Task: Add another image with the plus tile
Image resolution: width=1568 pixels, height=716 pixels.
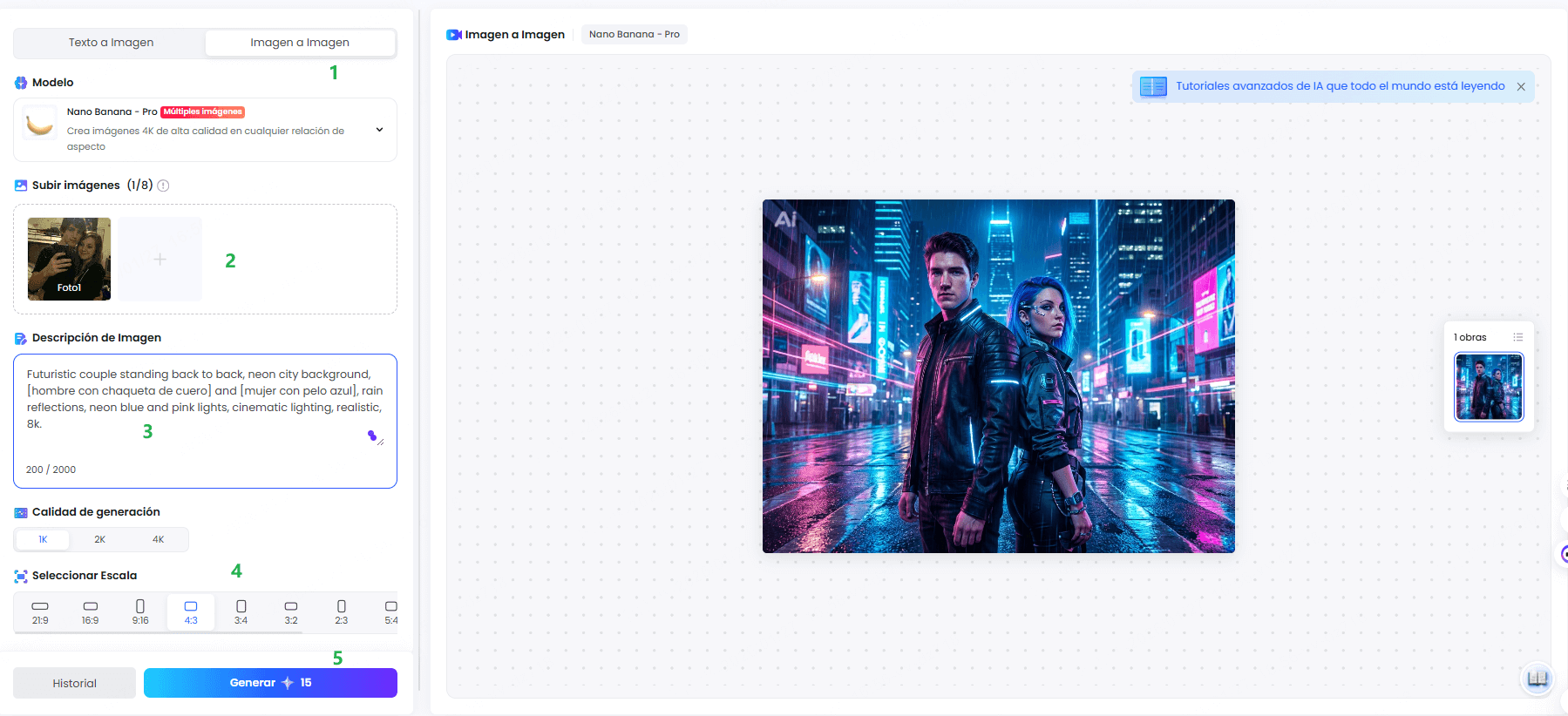Action: [x=160, y=259]
